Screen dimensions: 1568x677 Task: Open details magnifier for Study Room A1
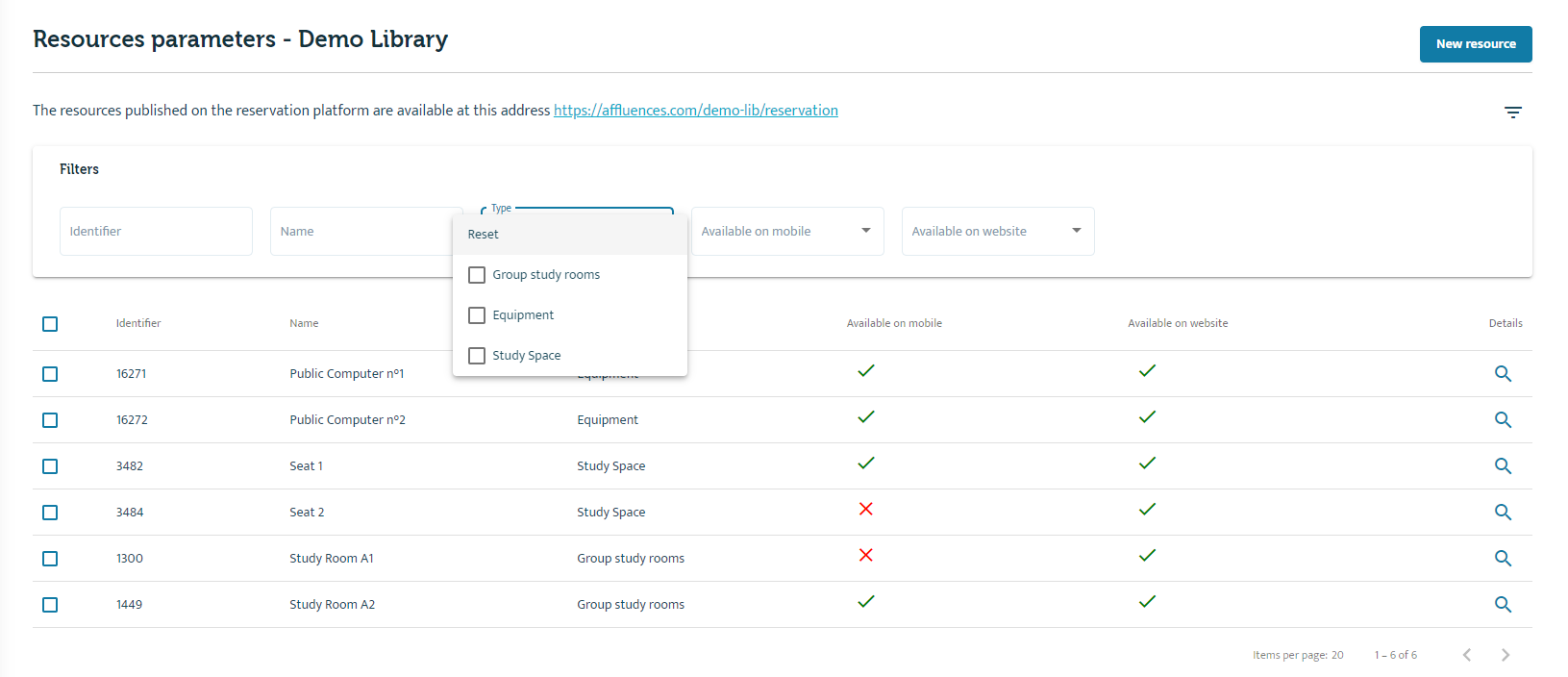[1503, 559]
